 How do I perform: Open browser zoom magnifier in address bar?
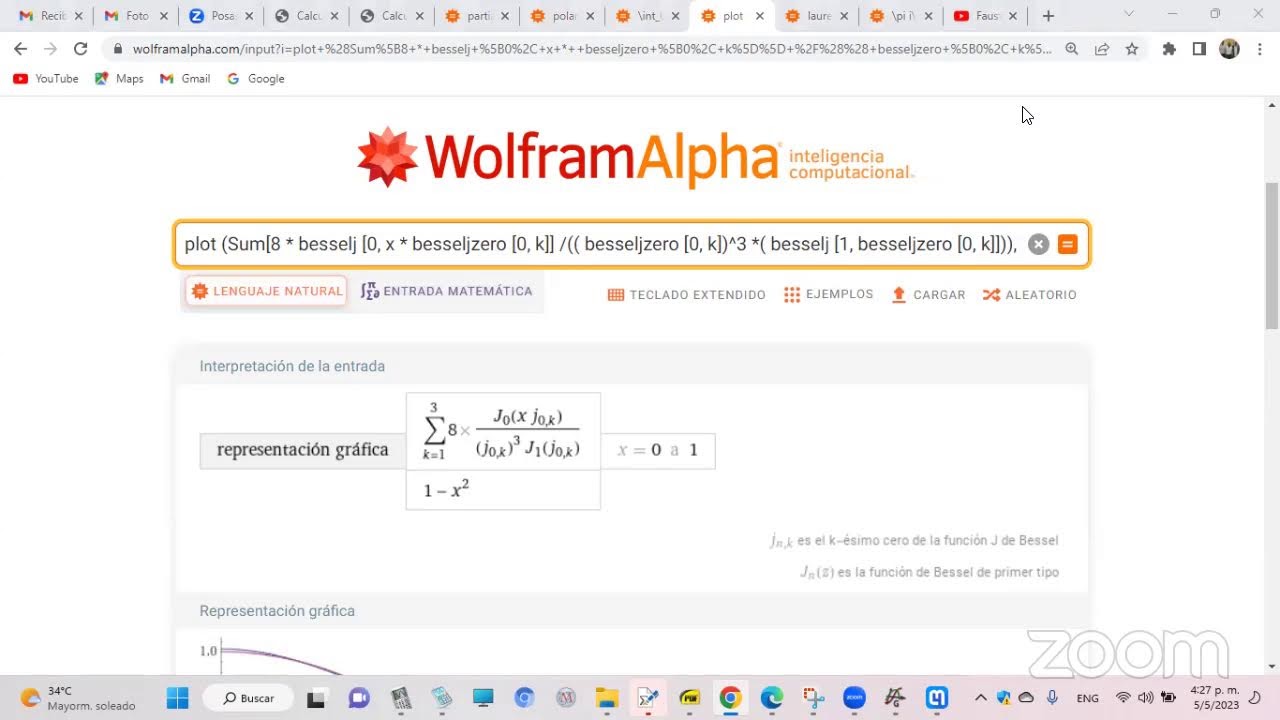point(1072,48)
